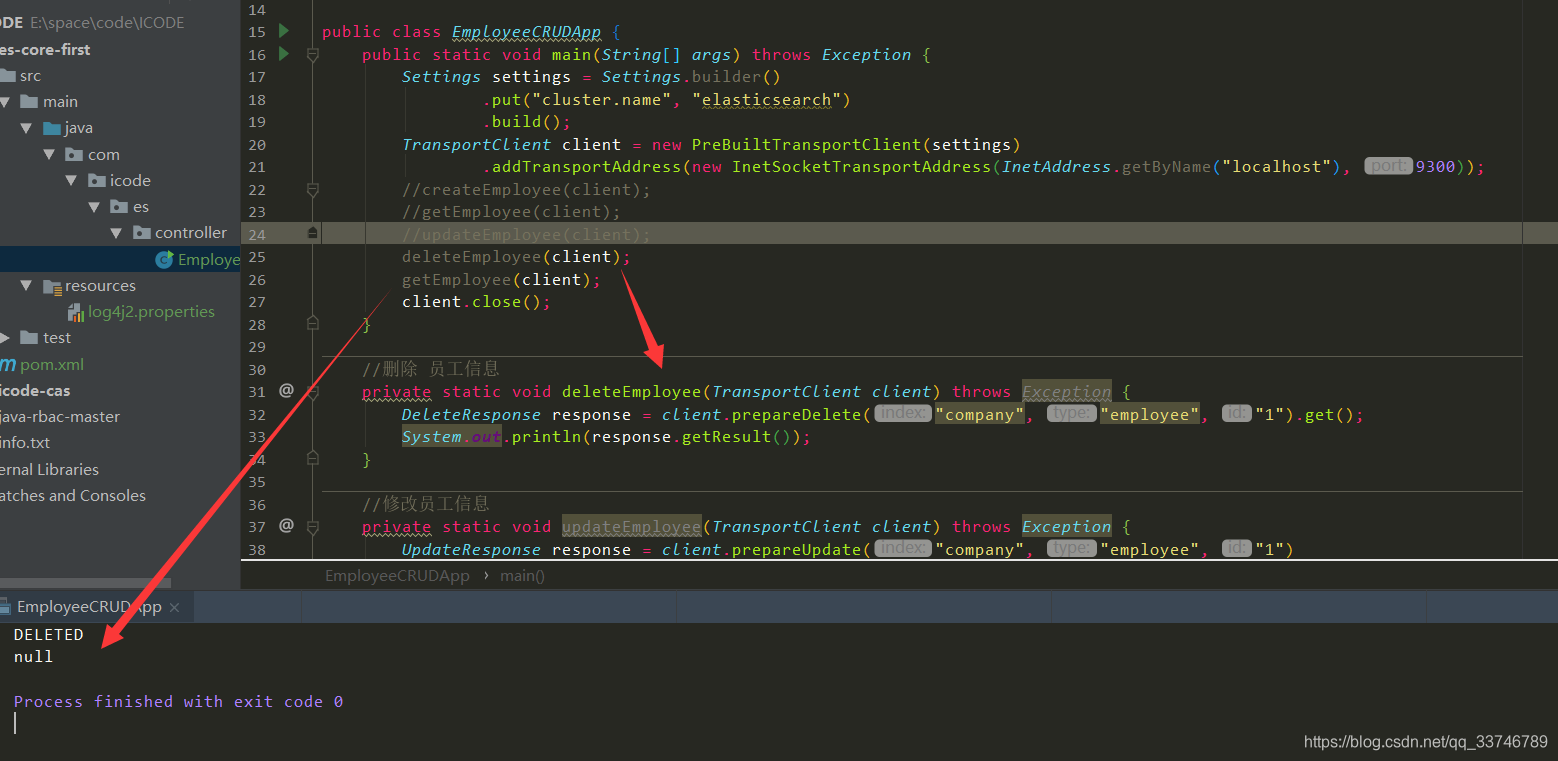Open log4j2.properties from the project tree
Viewport: 1558px width, 761px height.
coord(151,312)
